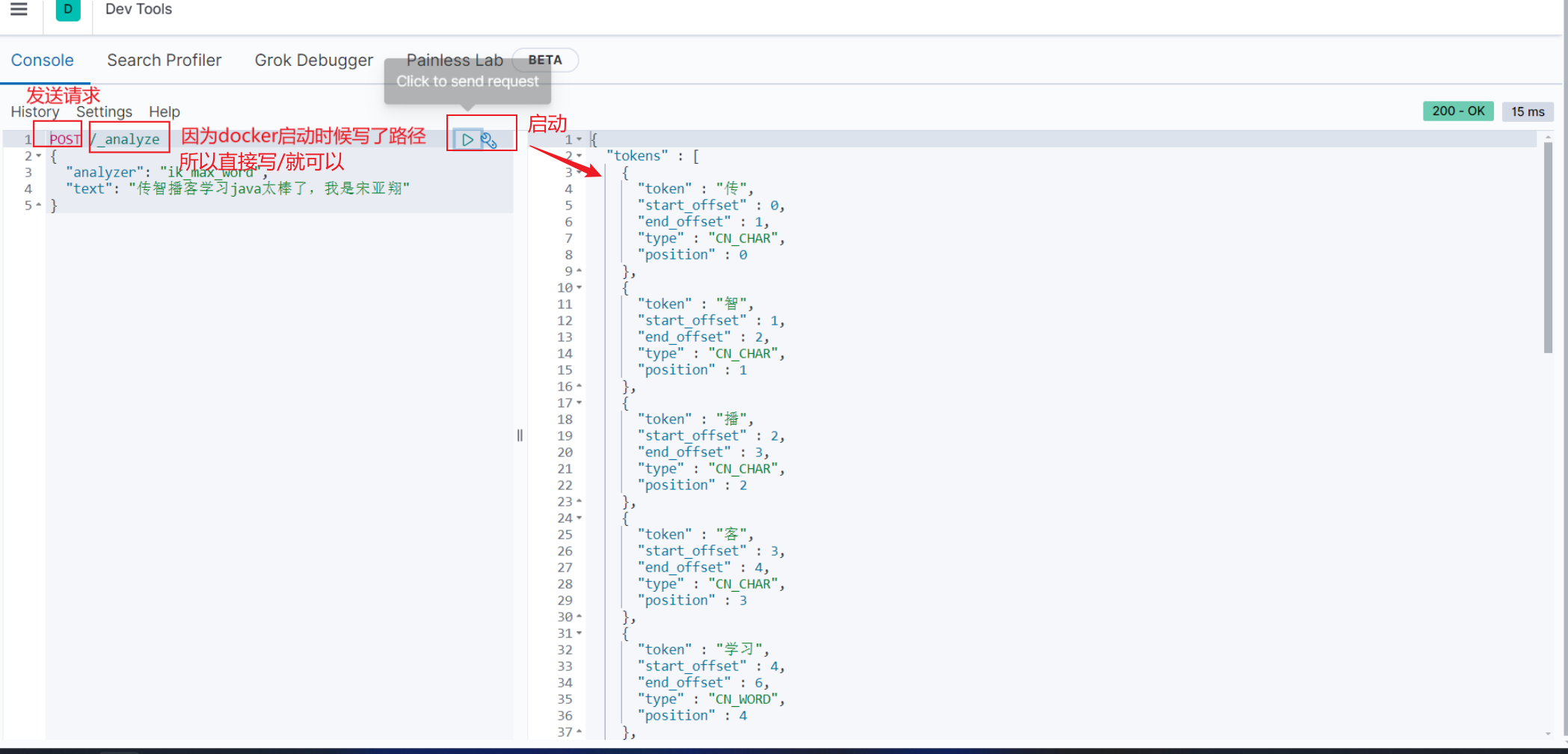Open the hamburger navigation menu
This screenshot has height=754, width=1568.
(19, 9)
